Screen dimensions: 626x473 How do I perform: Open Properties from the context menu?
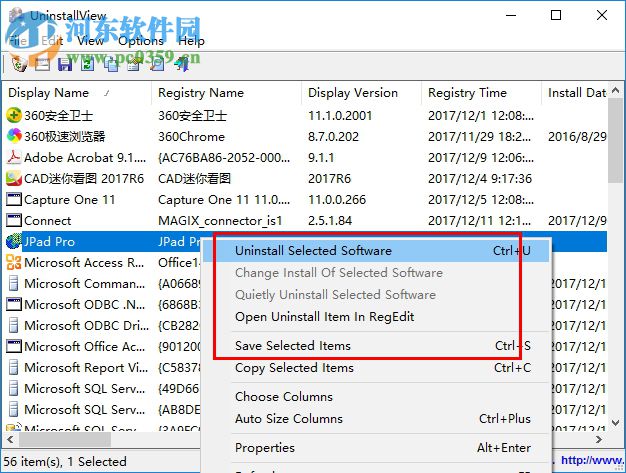(x=376, y=448)
